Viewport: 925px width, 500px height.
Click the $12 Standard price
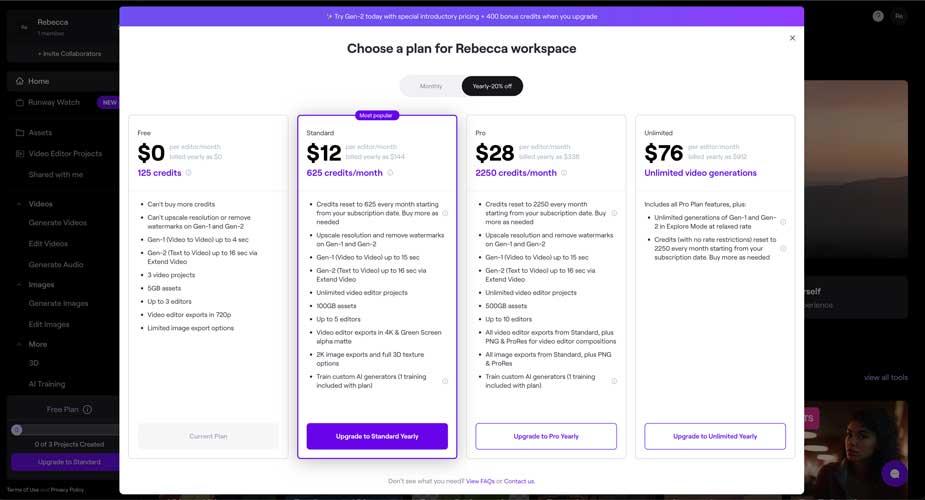pyautogui.click(x=324, y=153)
